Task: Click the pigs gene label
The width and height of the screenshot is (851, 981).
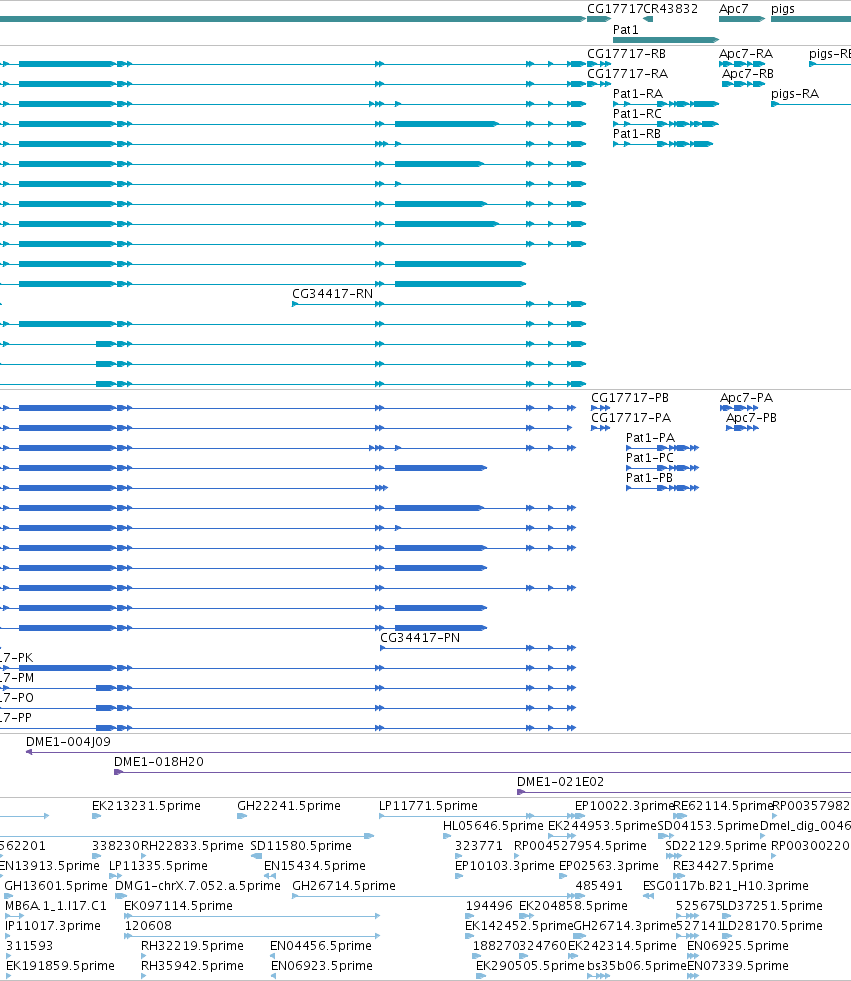Action: click(x=783, y=9)
